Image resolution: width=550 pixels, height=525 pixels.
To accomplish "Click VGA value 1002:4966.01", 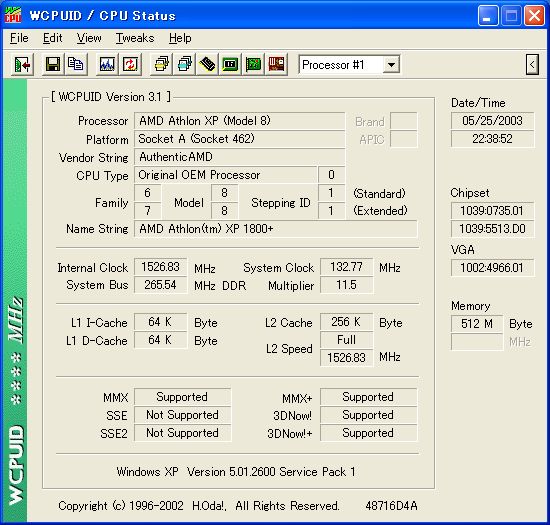I will click(x=492, y=268).
